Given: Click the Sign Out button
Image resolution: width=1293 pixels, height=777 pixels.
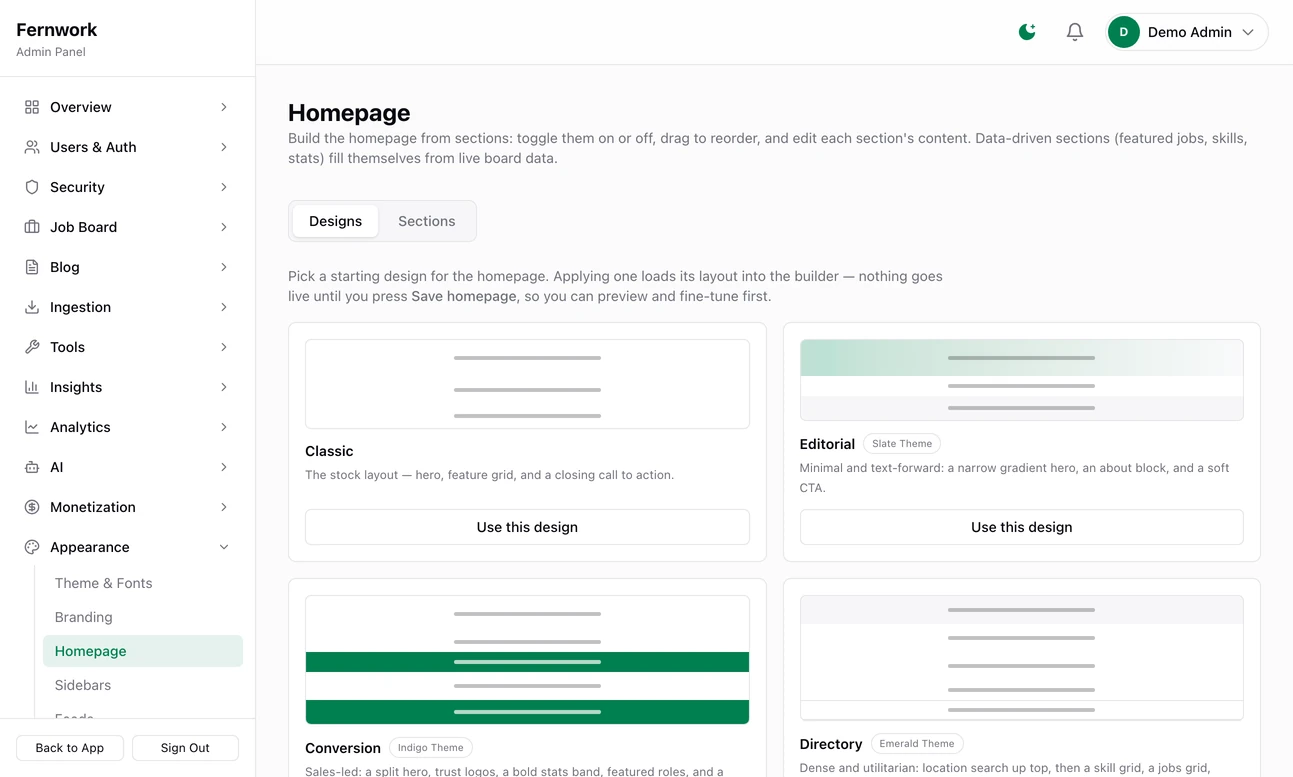Looking at the screenshot, I should tap(185, 748).
